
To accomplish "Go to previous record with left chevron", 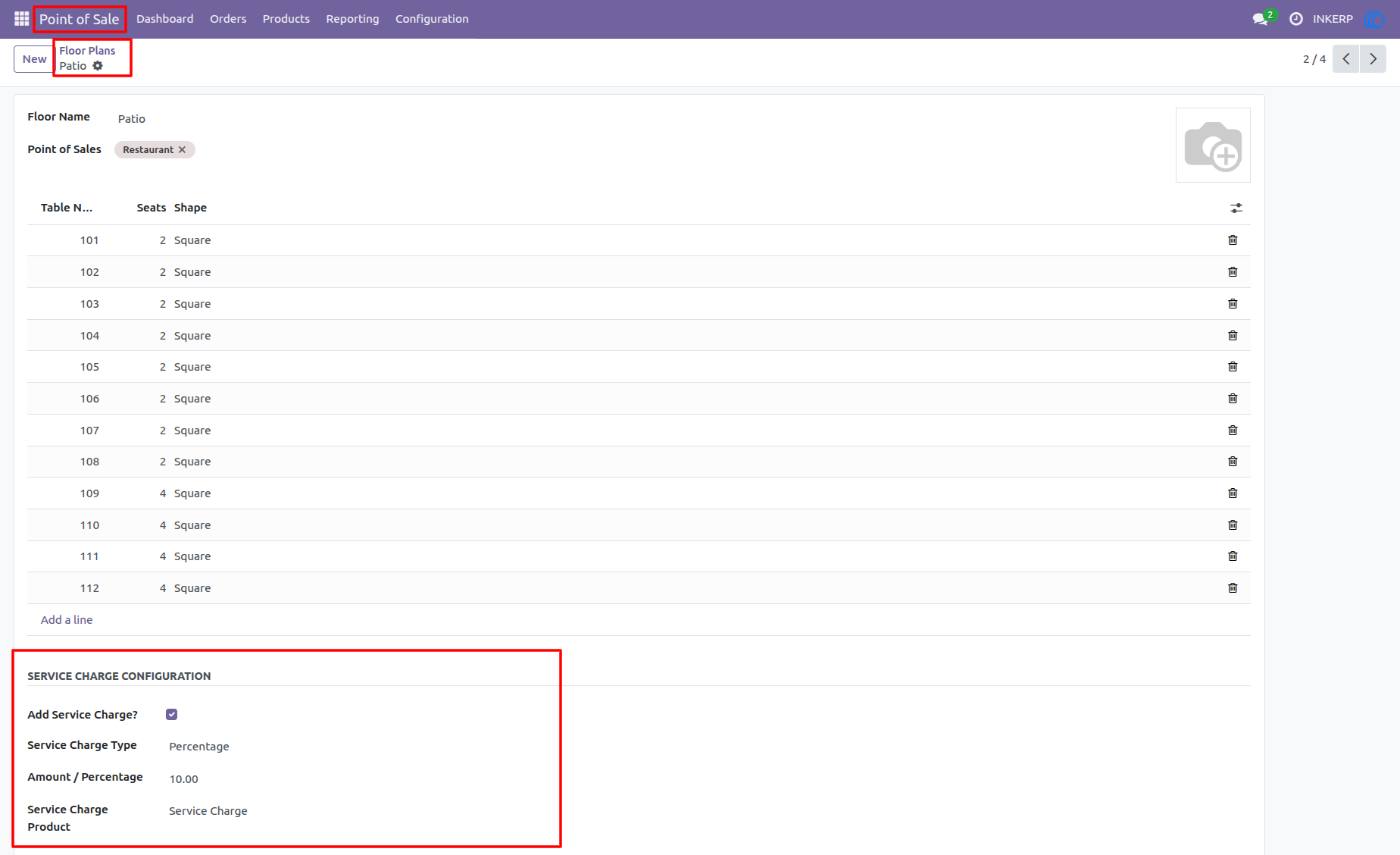I will (1346, 59).
